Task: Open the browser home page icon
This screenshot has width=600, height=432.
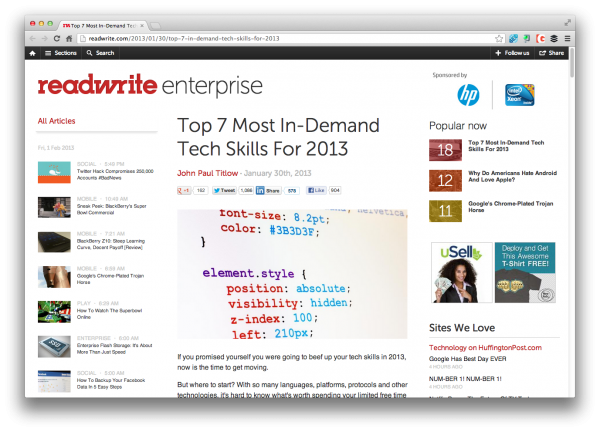Action: pos(69,39)
